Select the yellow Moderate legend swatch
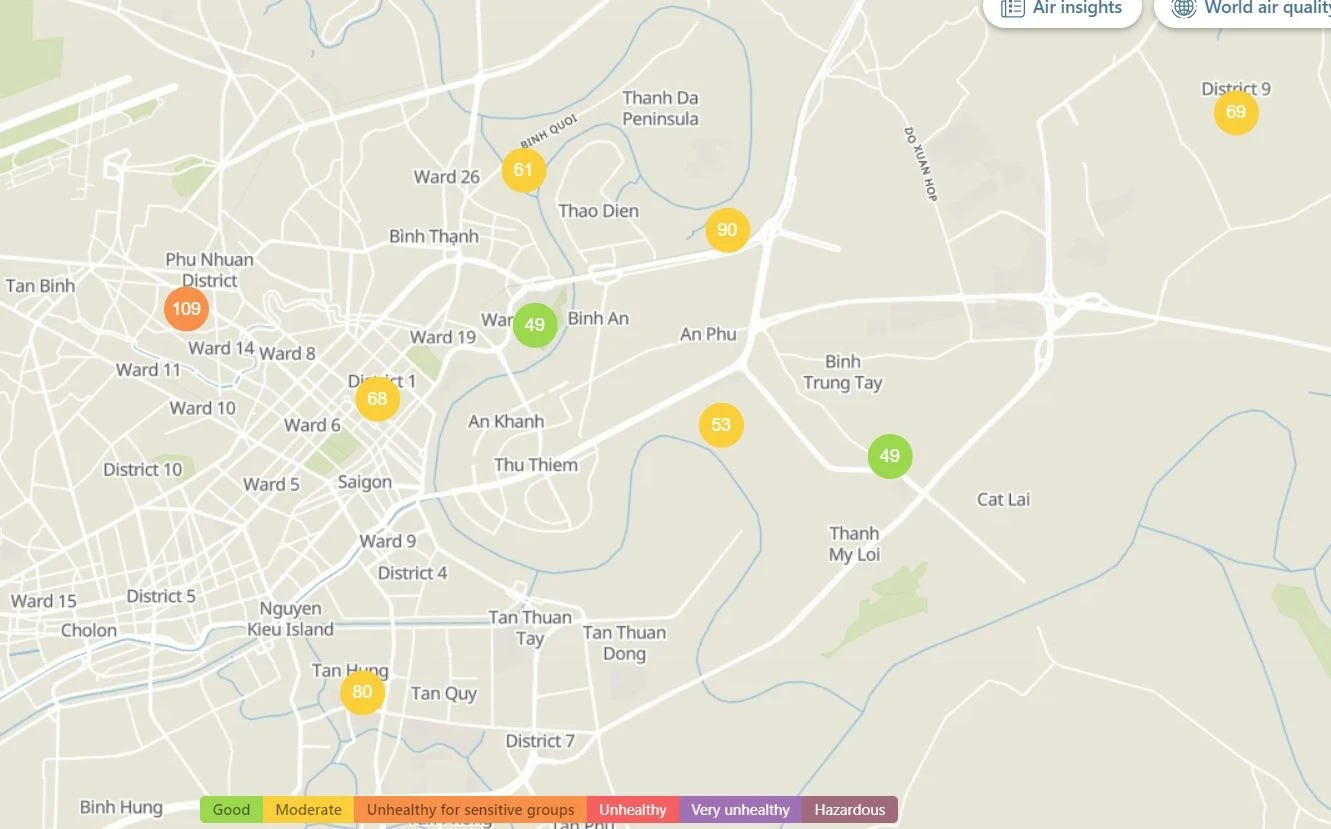Screen dimensions: 1331x829 point(308,810)
